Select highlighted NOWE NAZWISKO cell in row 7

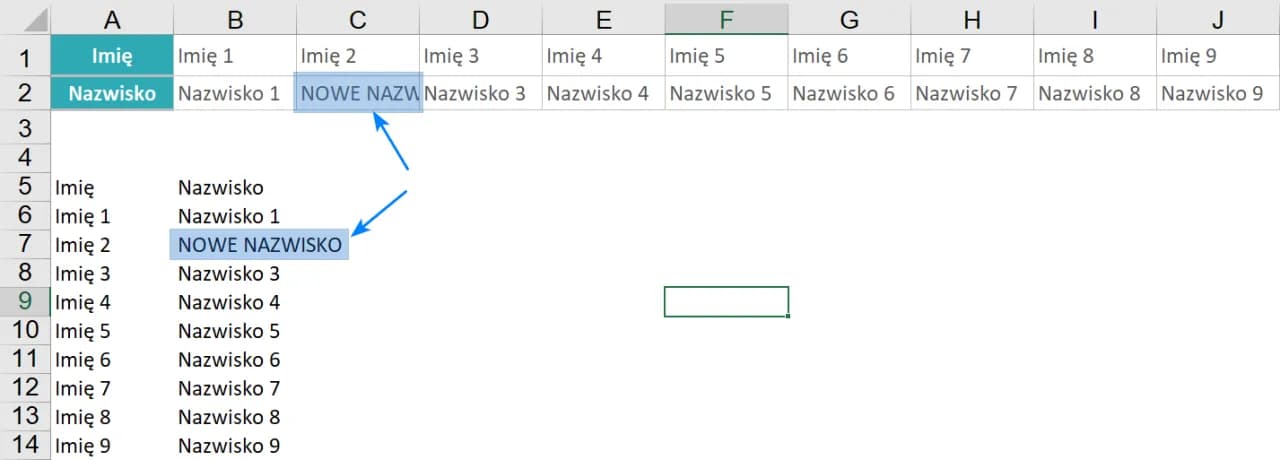pos(259,245)
